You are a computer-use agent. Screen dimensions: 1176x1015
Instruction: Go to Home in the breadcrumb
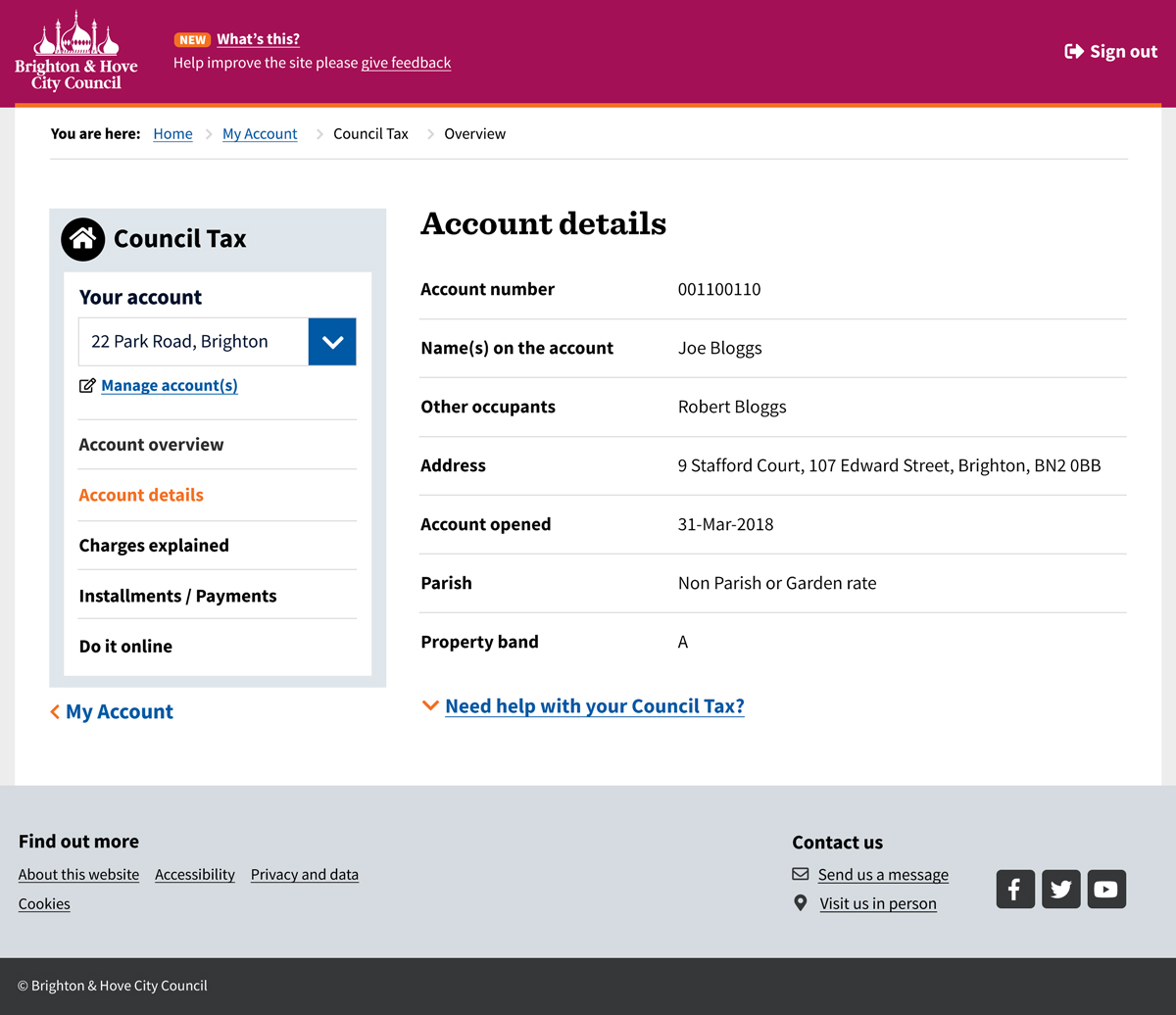[172, 134]
